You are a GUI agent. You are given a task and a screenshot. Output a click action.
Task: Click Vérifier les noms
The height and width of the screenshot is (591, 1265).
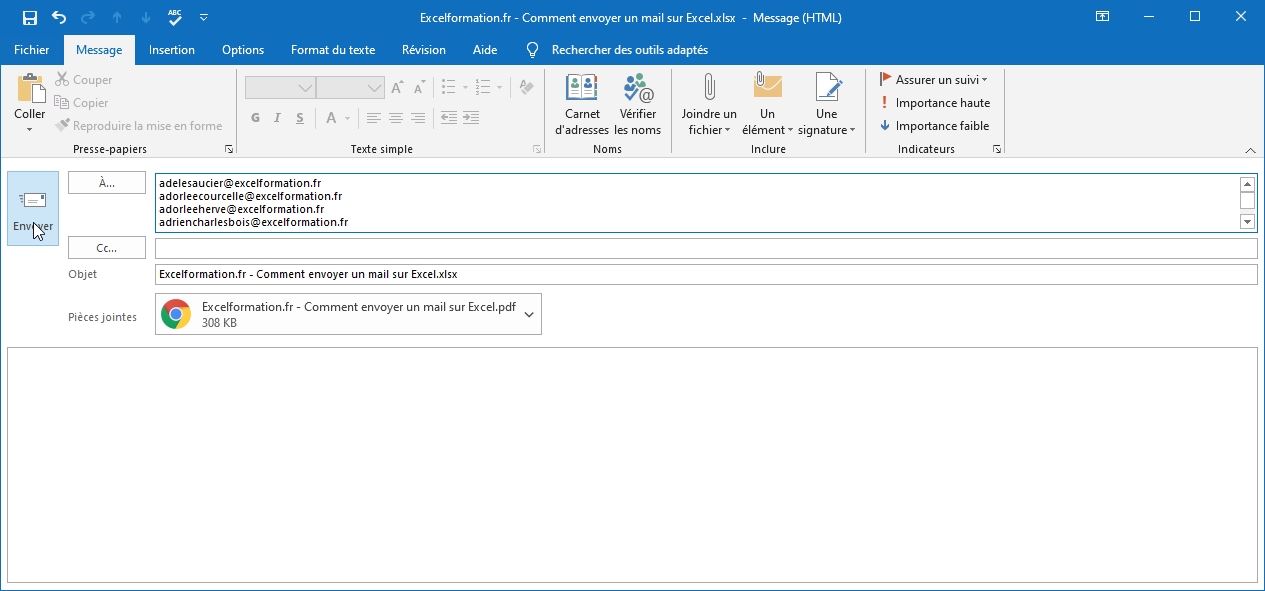638,104
